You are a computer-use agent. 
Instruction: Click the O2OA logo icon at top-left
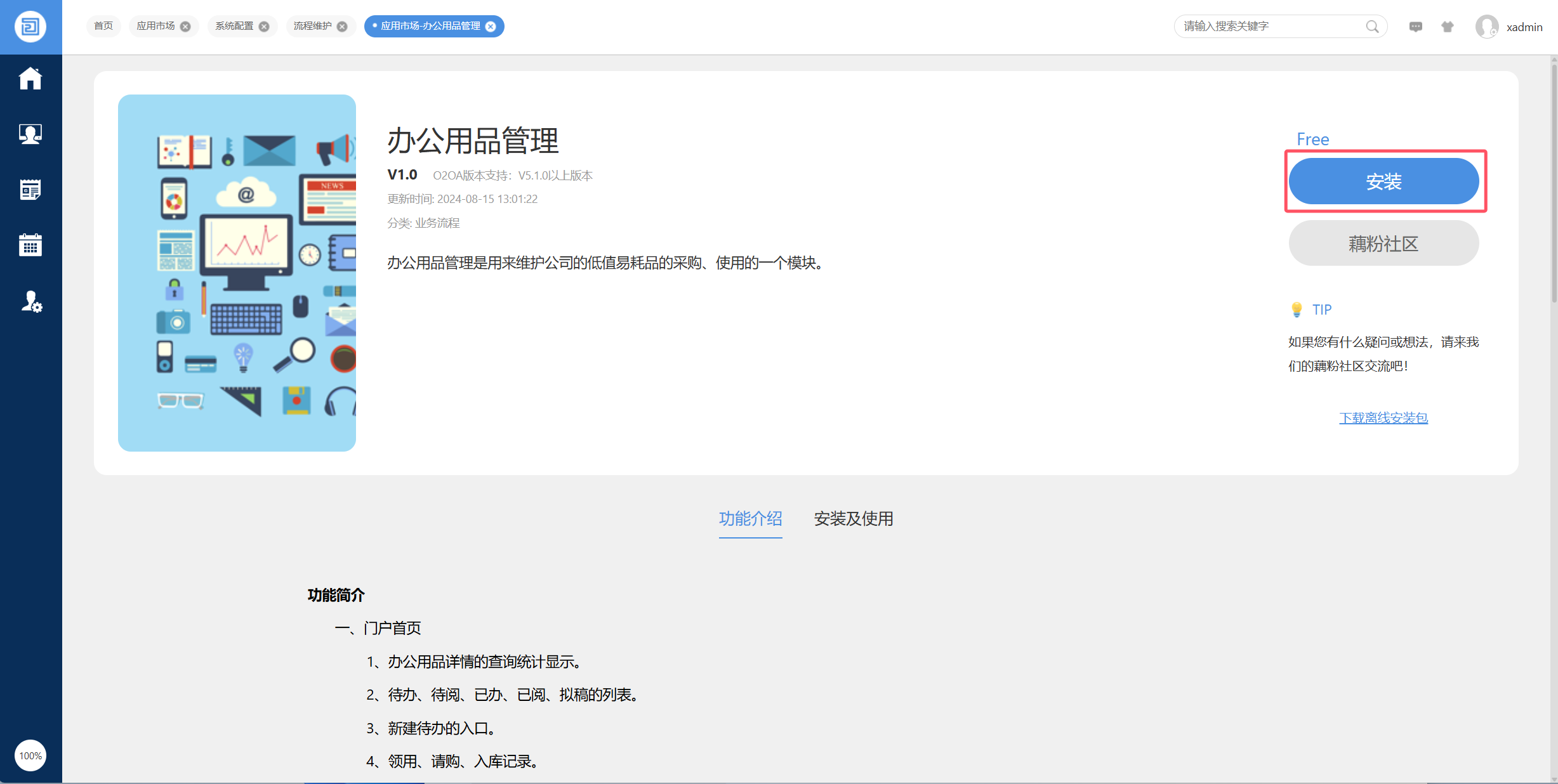(30, 27)
